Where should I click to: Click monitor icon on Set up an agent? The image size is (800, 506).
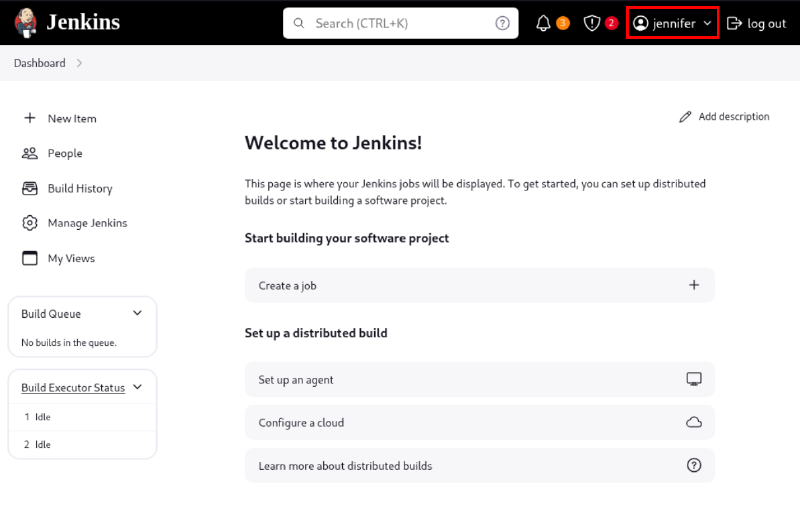pyautogui.click(x=694, y=379)
